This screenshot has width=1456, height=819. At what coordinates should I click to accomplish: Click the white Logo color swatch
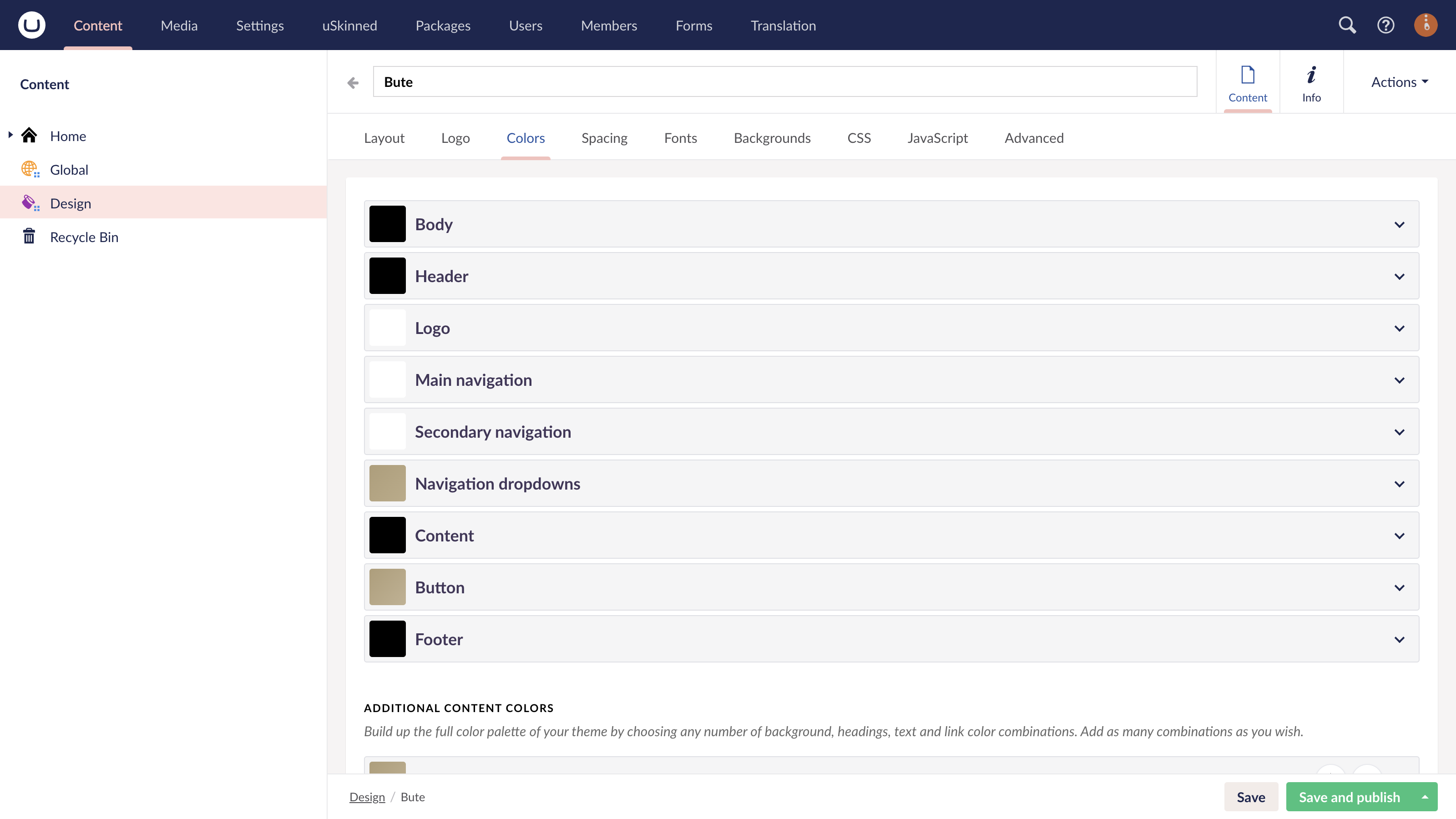pos(387,328)
